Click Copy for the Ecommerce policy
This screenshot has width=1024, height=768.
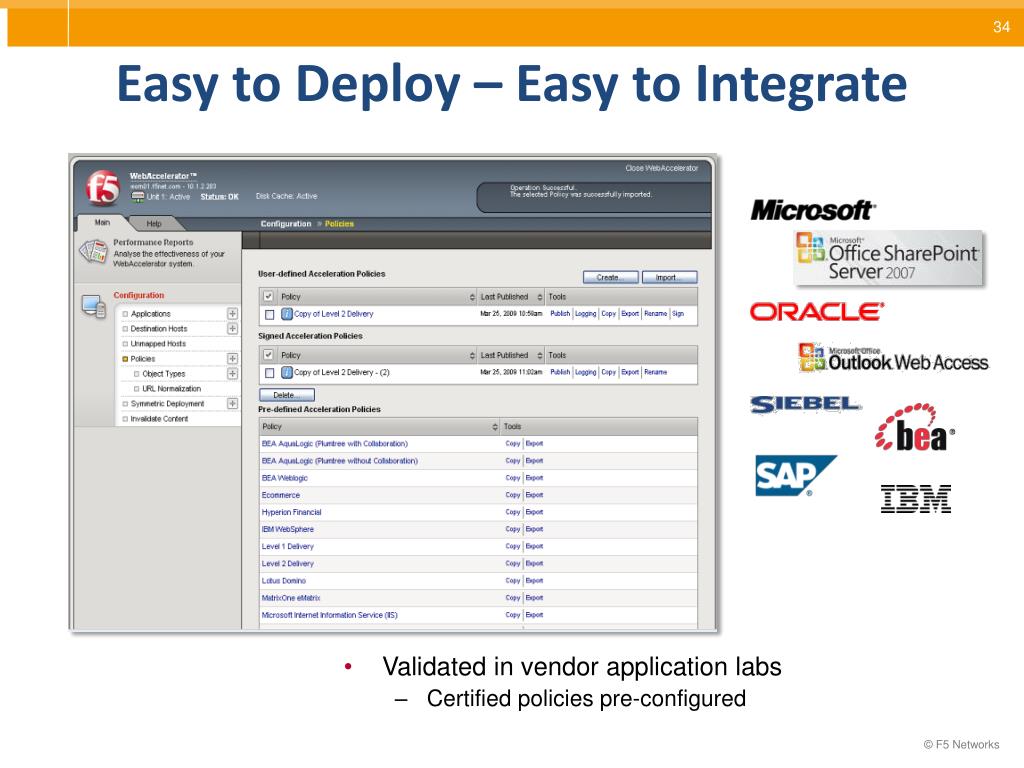coord(513,495)
